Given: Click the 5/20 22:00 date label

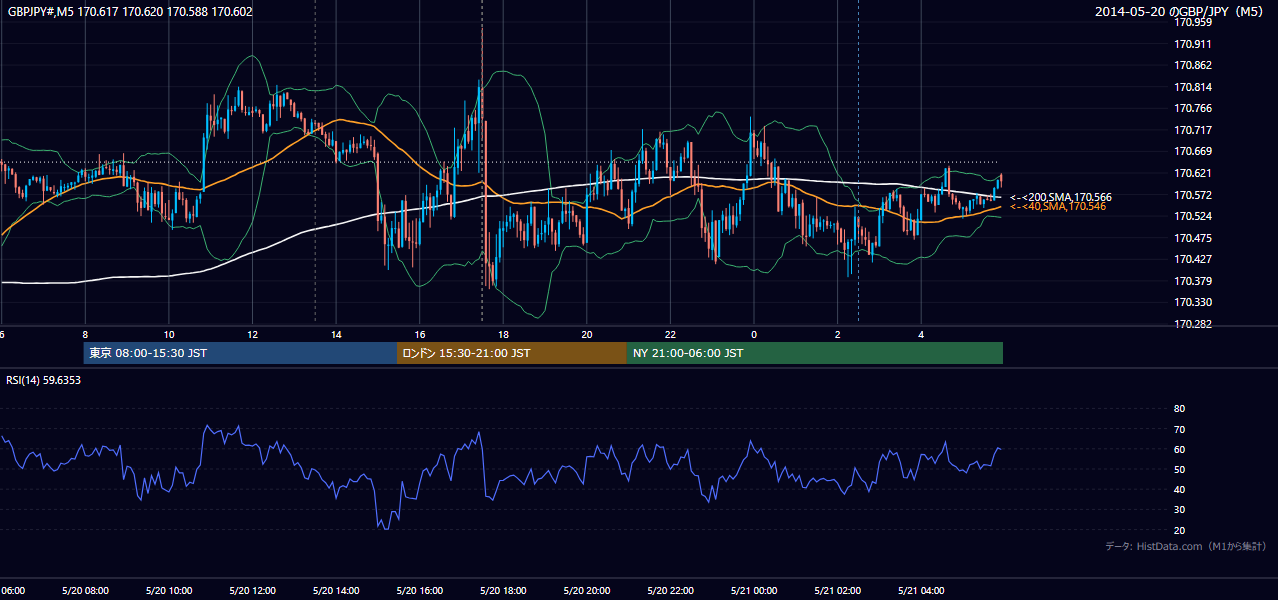Looking at the screenshot, I should pyautogui.click(x=670, y=591).
